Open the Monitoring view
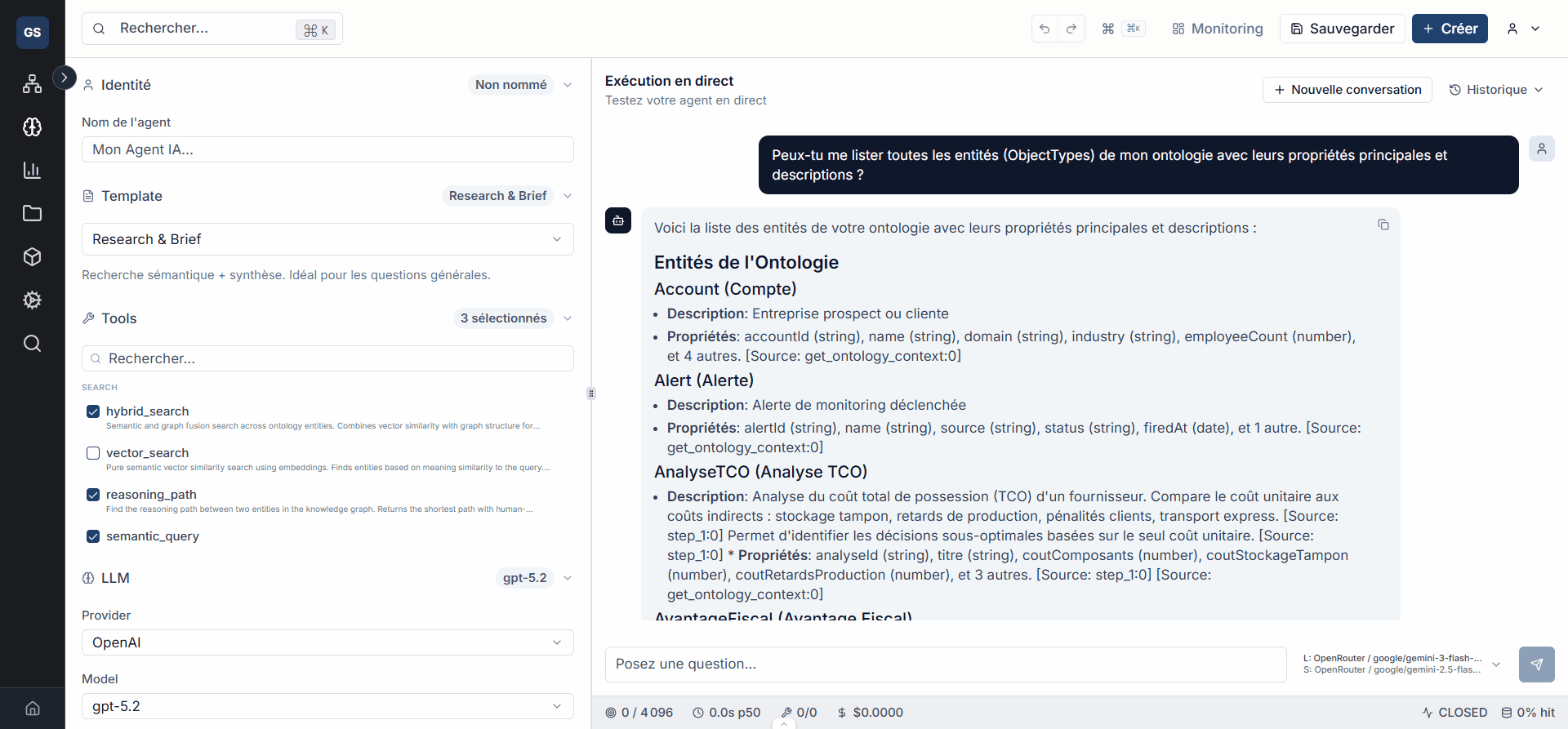Image resolution: width=1568 pixels, height=729 pixels. point(1217,29)
